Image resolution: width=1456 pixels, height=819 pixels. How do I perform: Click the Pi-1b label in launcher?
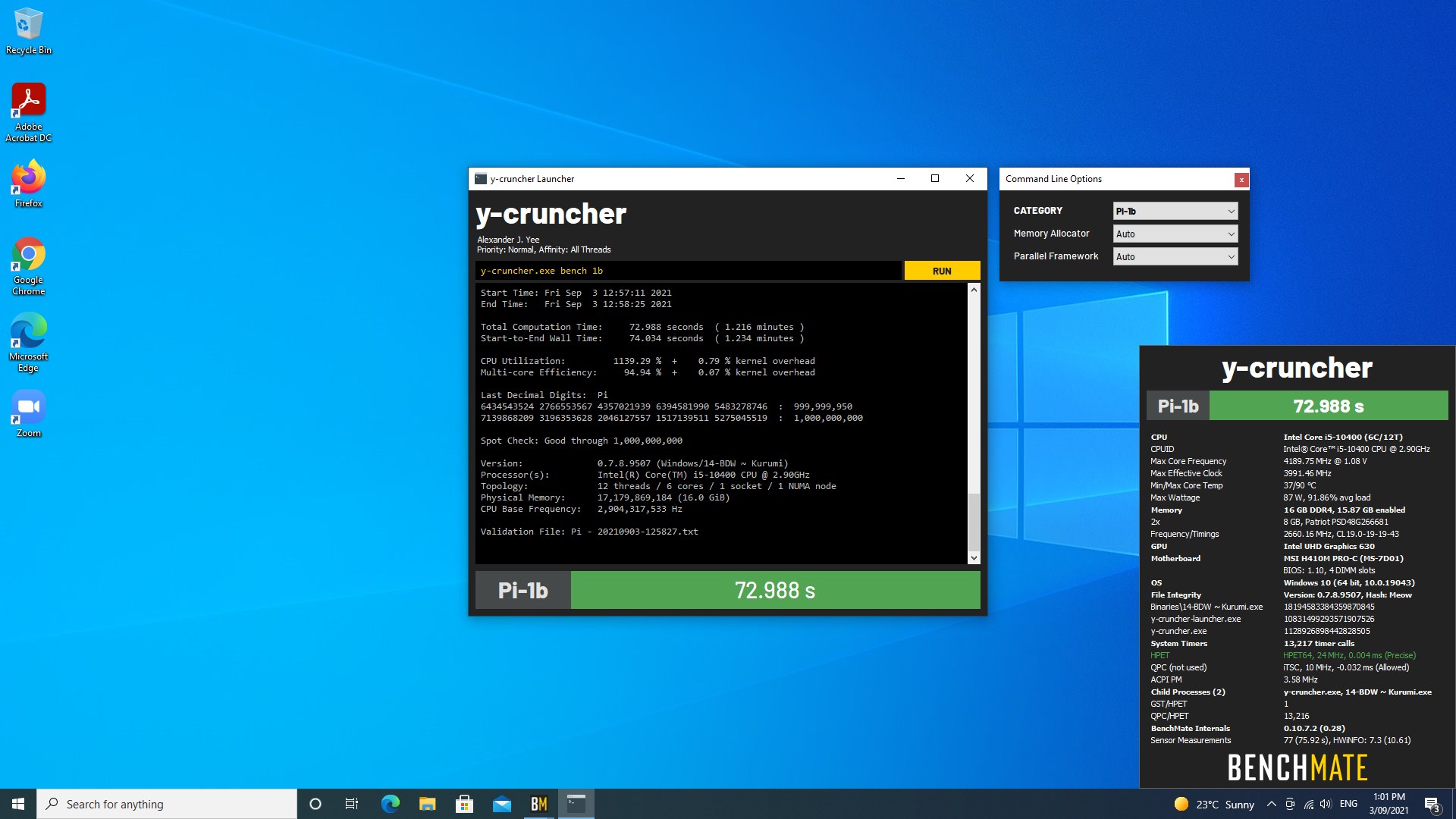[522, 590]
